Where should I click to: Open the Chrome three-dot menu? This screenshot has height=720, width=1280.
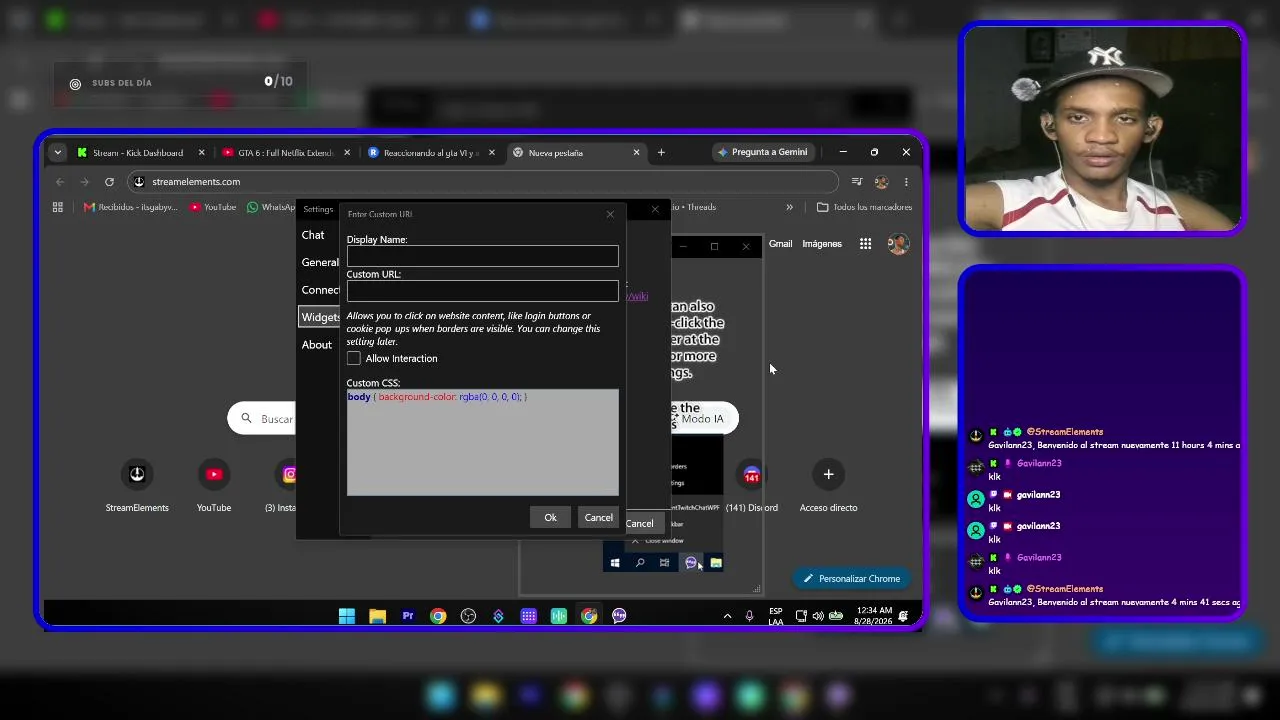(x=906, y=182)
